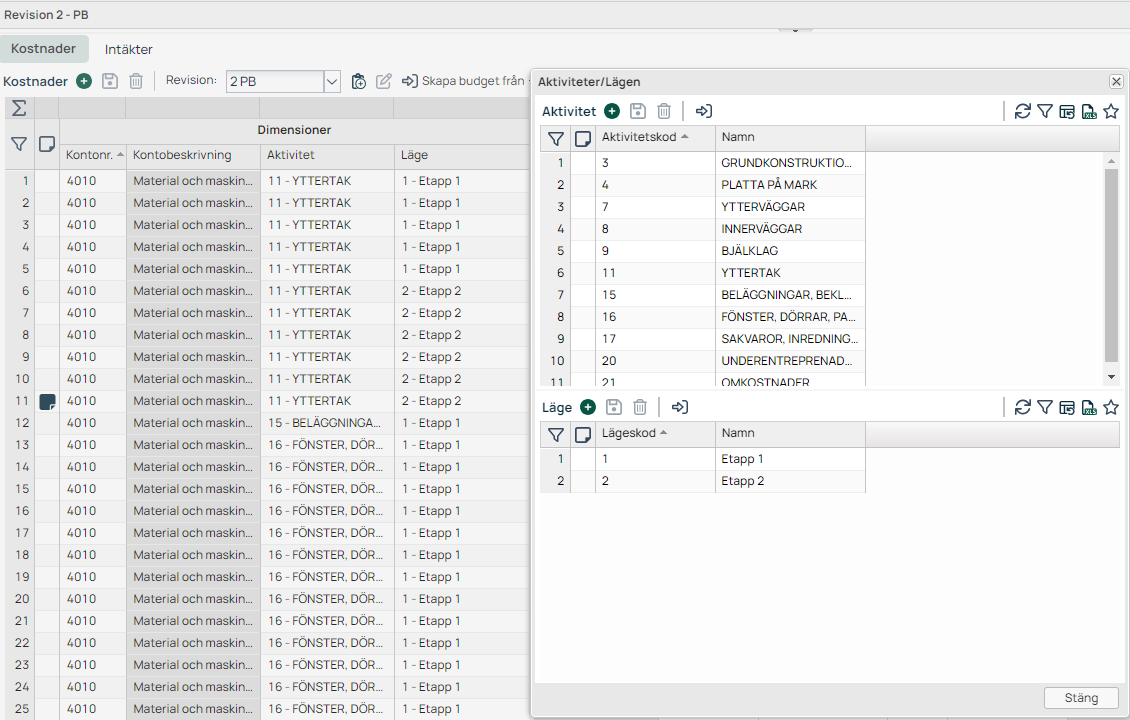Select the Kostnader tab
1130x720 pixels.
click(44, 49)
